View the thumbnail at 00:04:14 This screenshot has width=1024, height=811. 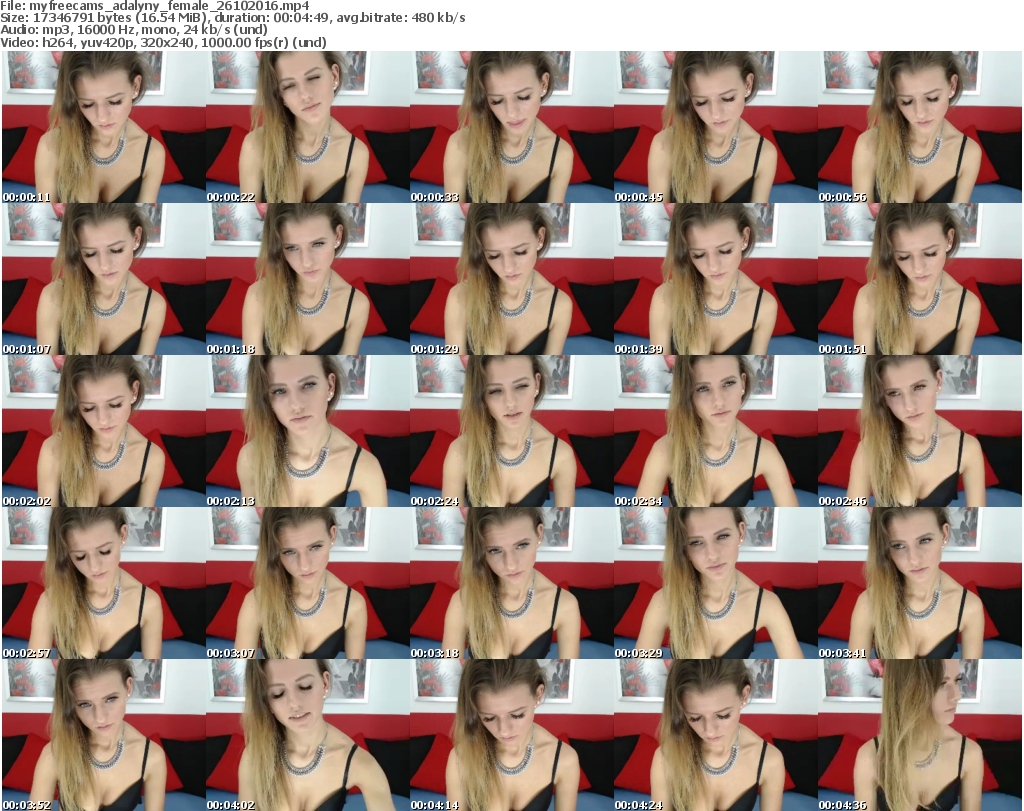[x=511, y=735]
